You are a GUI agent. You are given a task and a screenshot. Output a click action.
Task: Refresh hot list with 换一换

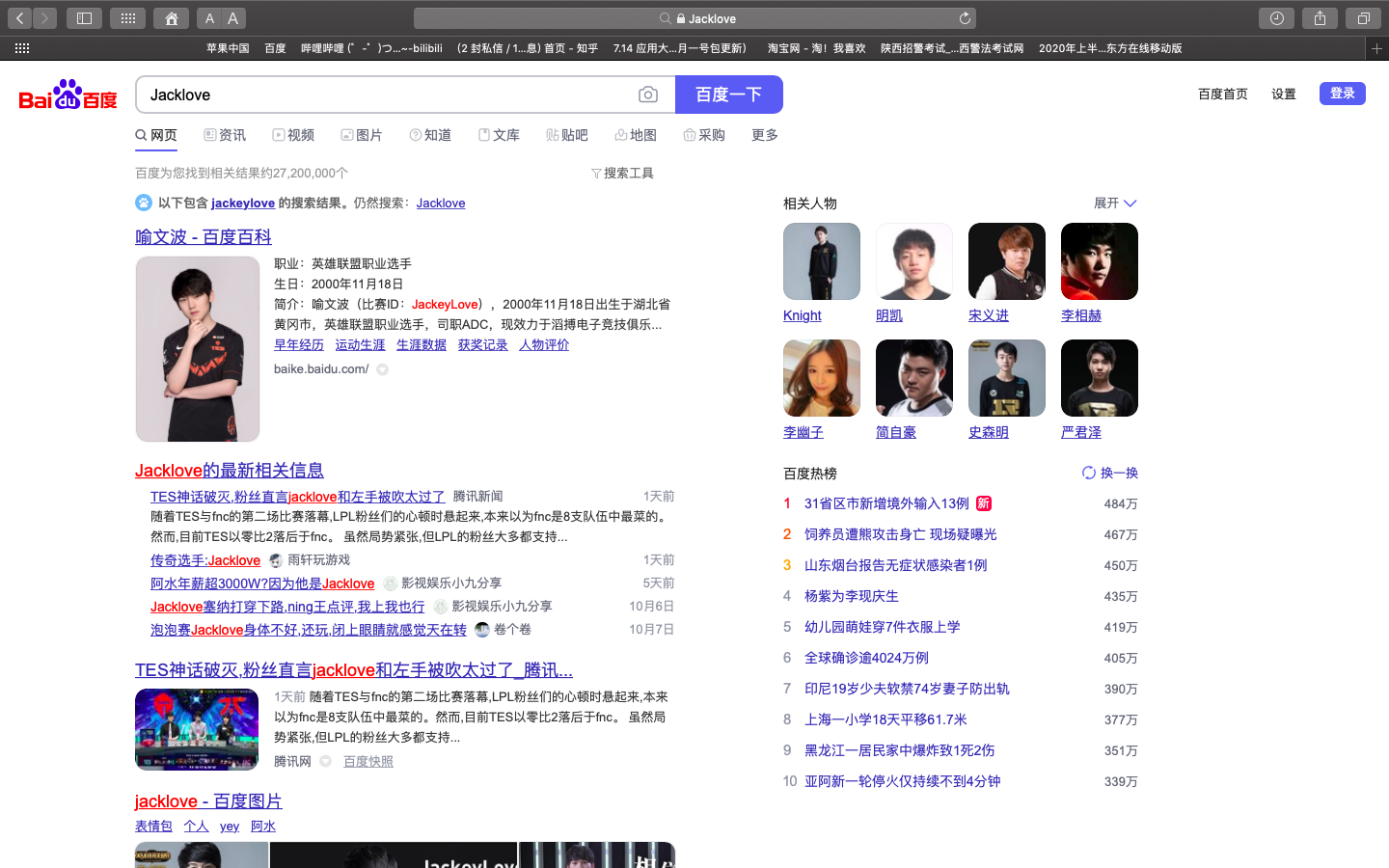1109,473
